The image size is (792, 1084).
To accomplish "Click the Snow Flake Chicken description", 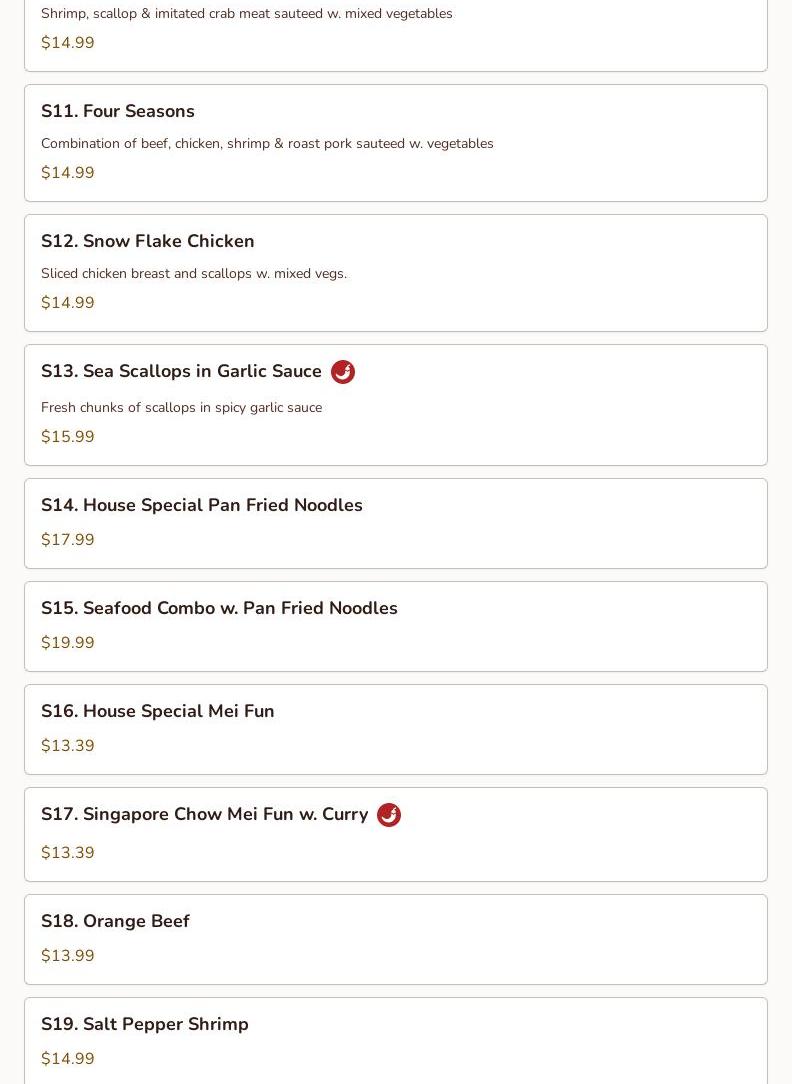I will (x=194, y=273).
